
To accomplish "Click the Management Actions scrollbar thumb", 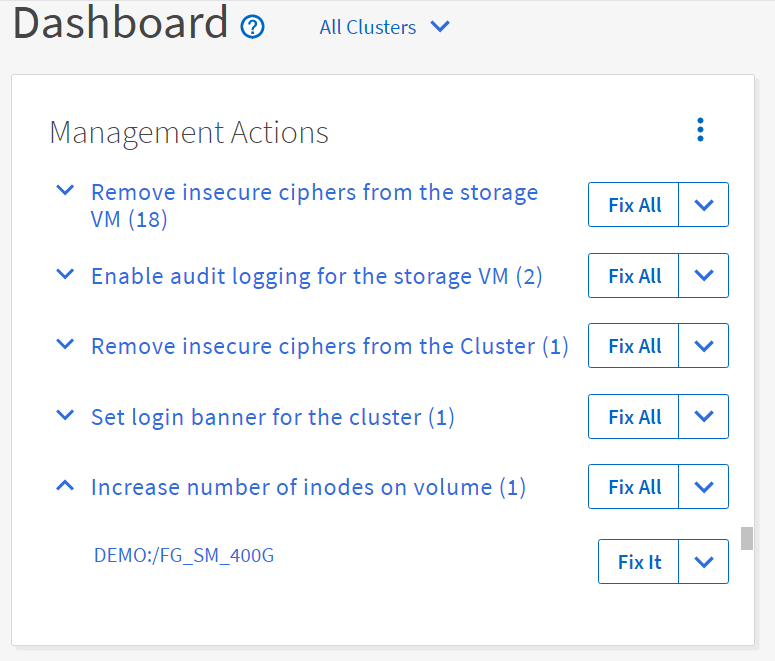I will tap(746, 538).
